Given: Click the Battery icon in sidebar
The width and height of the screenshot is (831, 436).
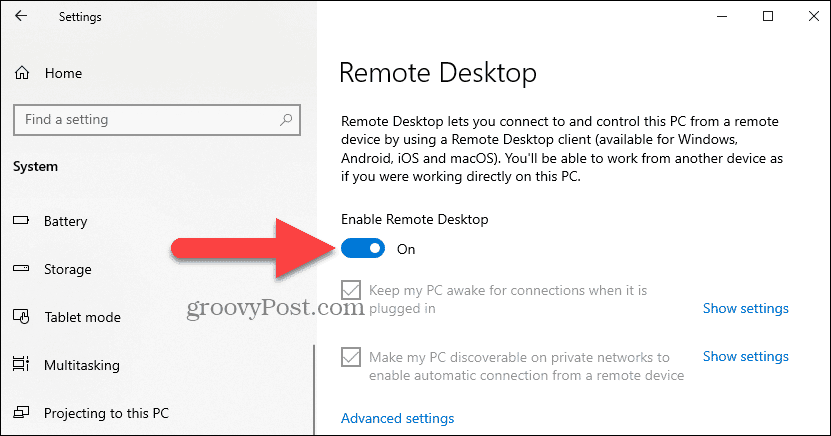Looking at the screenshot, I should [21, 220].
